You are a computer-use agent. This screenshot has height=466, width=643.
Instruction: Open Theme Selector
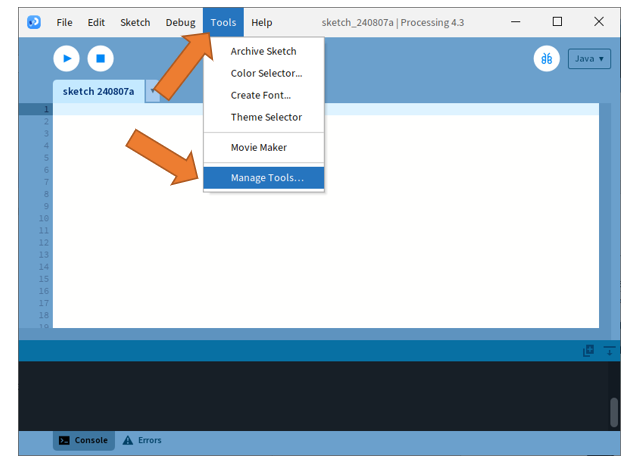264,117
